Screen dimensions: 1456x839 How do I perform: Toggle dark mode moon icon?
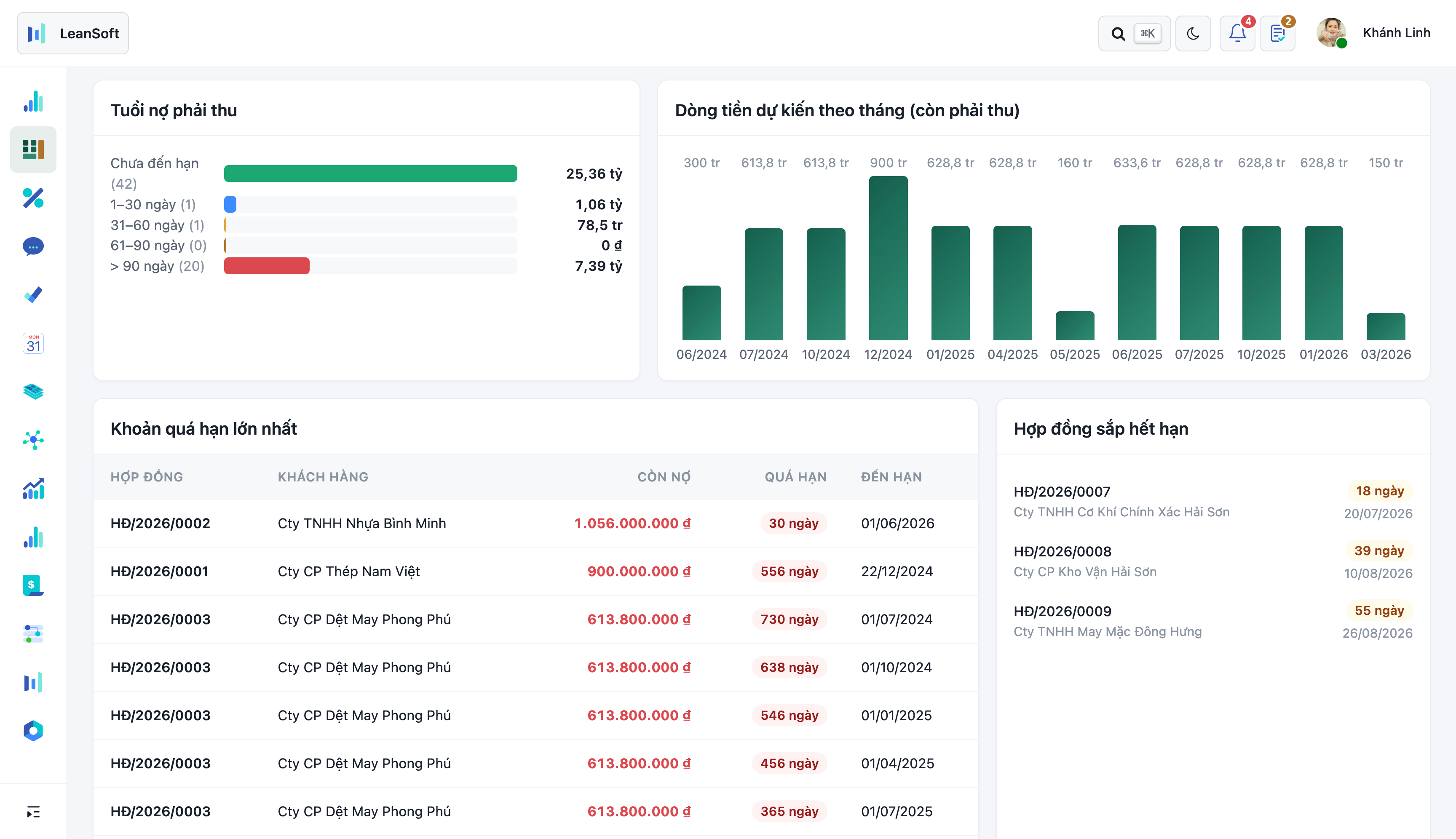pos(1193,33)
